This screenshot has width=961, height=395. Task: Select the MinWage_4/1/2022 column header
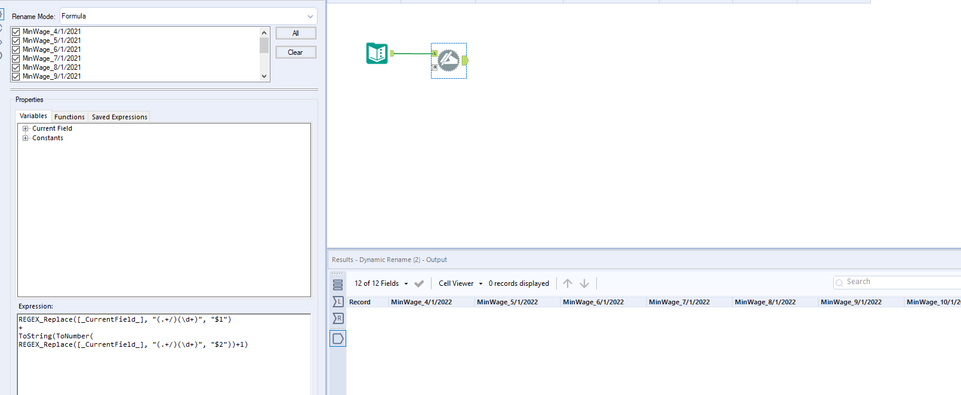tap(431, 302)
